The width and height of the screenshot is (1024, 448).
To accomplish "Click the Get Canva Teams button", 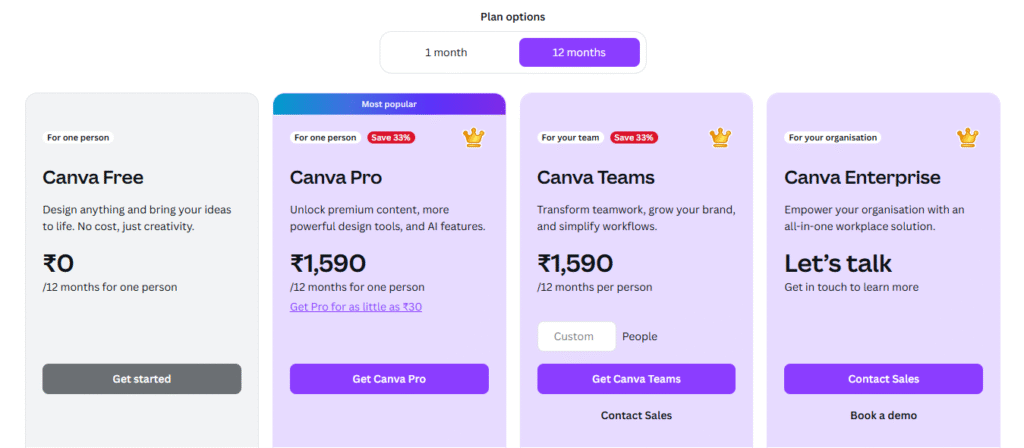I will click(x=636, y=379).
